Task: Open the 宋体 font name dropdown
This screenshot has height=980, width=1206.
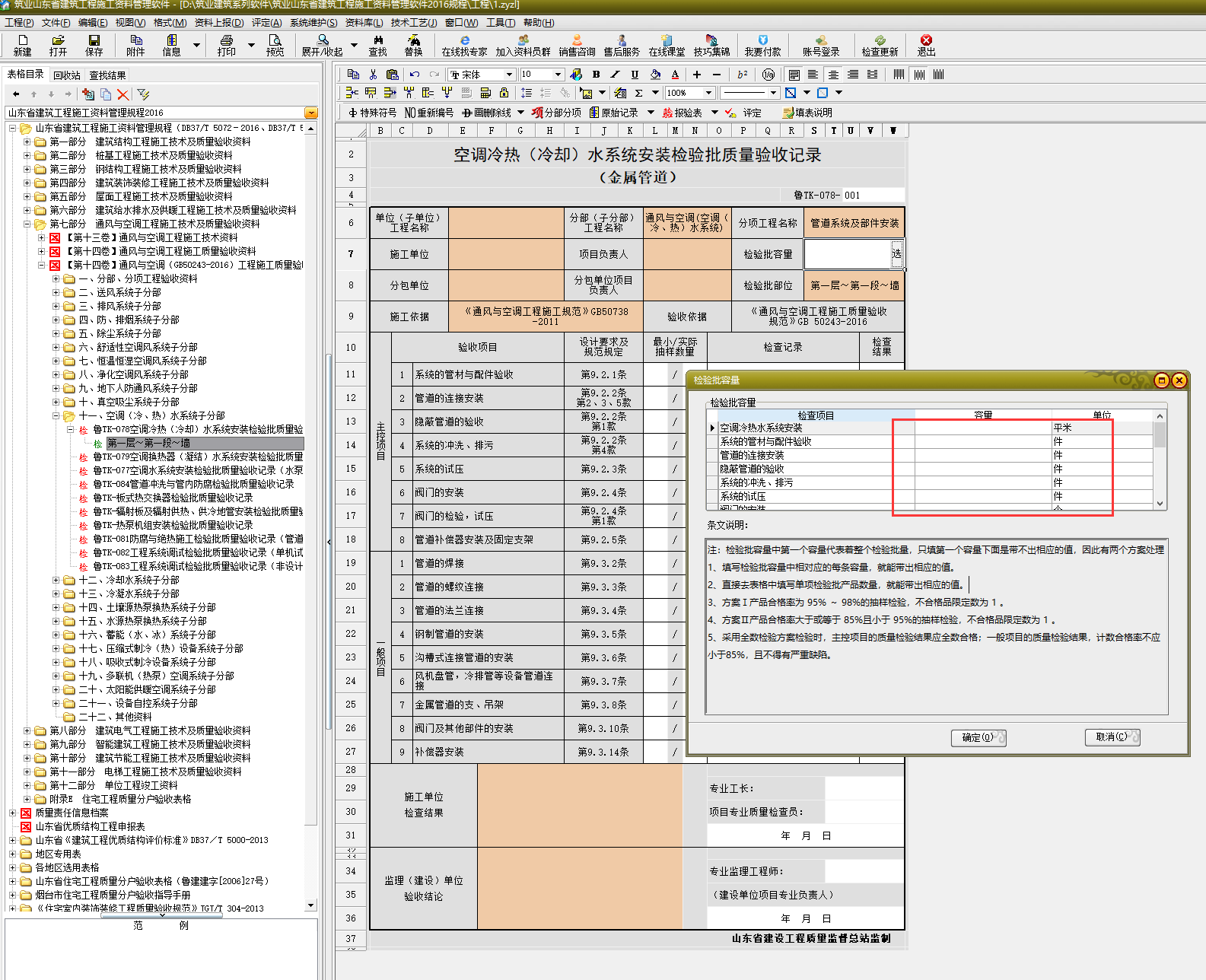Action: pyautogui.click(x=510, y=75)
